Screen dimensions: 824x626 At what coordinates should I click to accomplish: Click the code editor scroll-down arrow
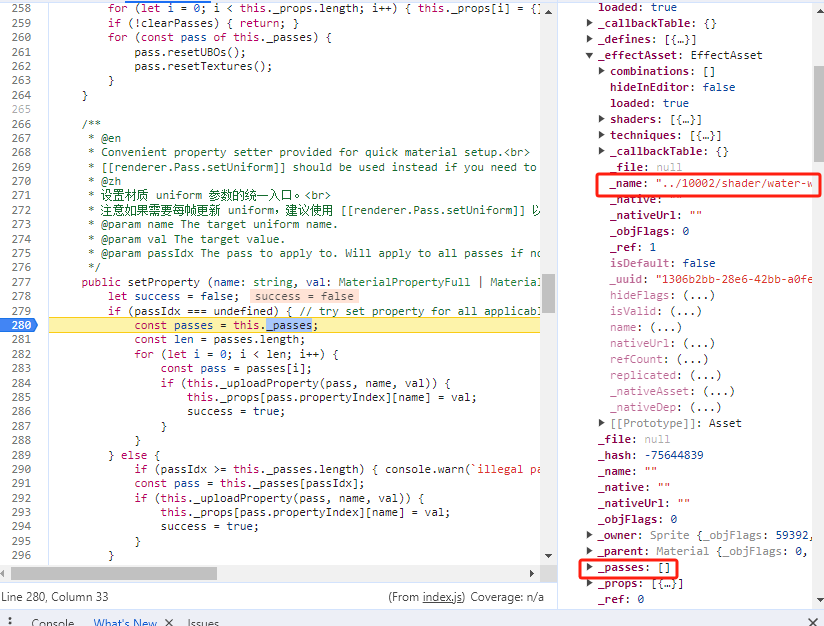tap(549, 556)
